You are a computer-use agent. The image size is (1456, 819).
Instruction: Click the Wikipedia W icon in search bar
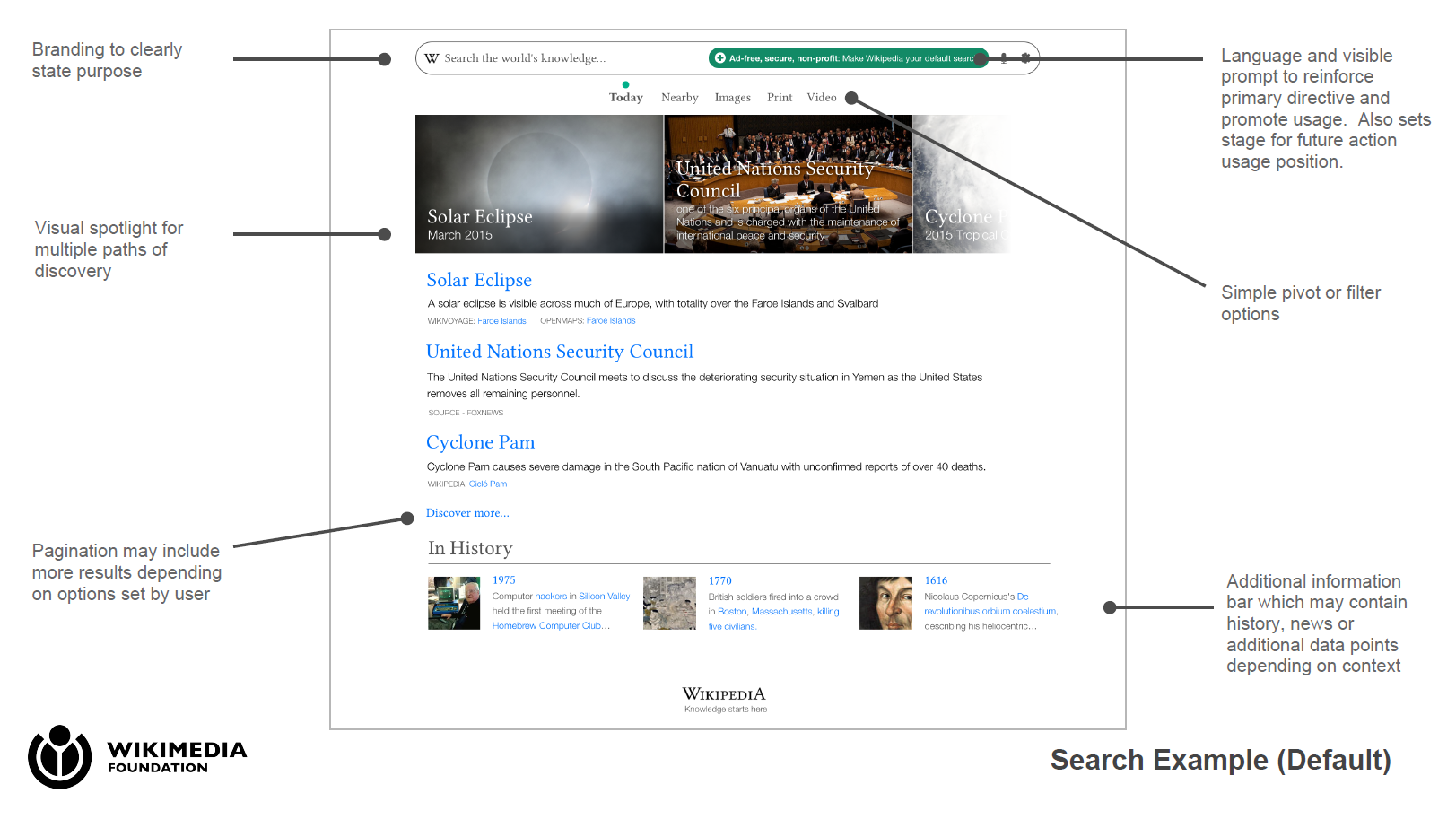[432, 58]
